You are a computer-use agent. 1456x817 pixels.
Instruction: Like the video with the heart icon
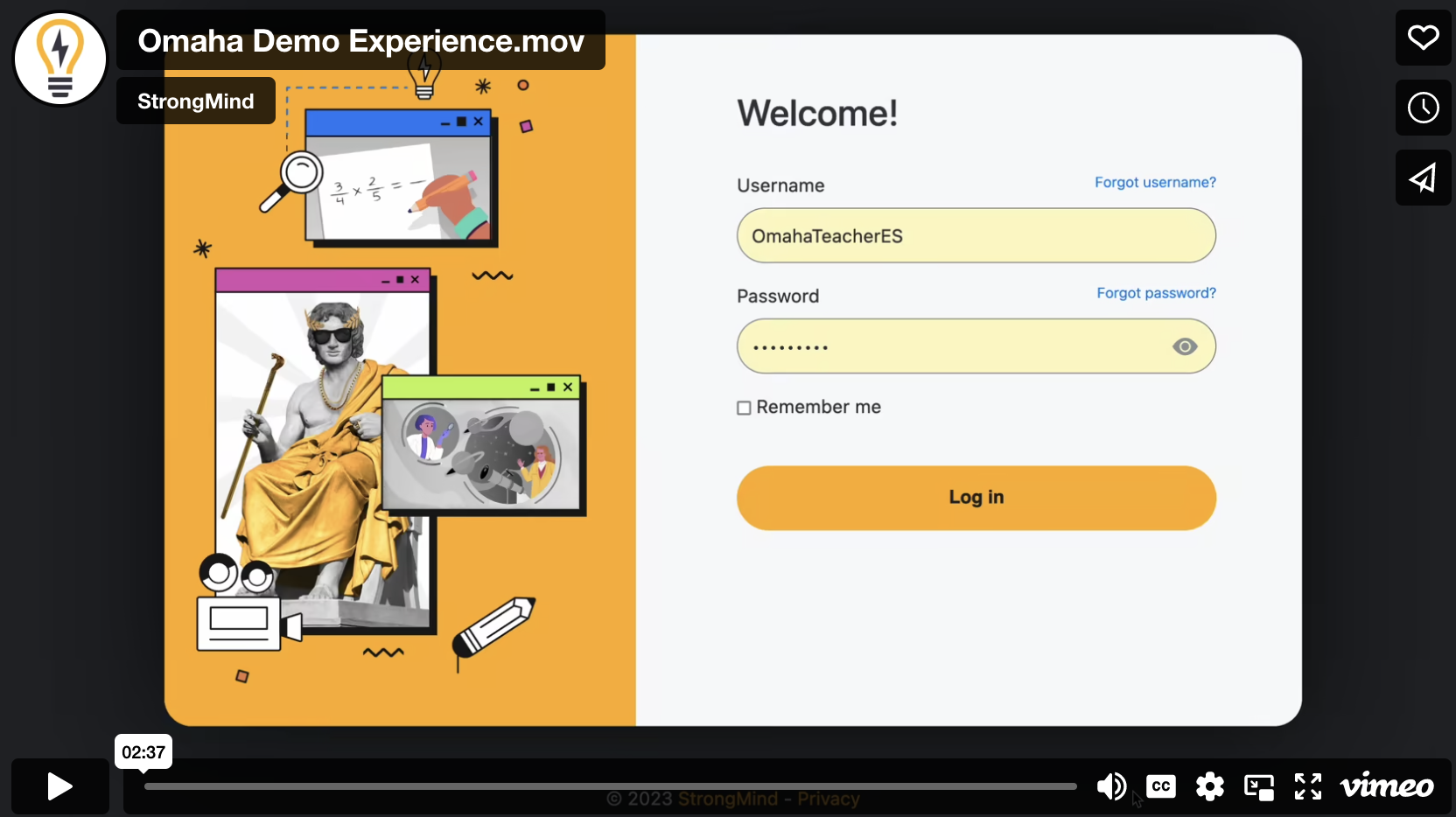(1423, 38)
